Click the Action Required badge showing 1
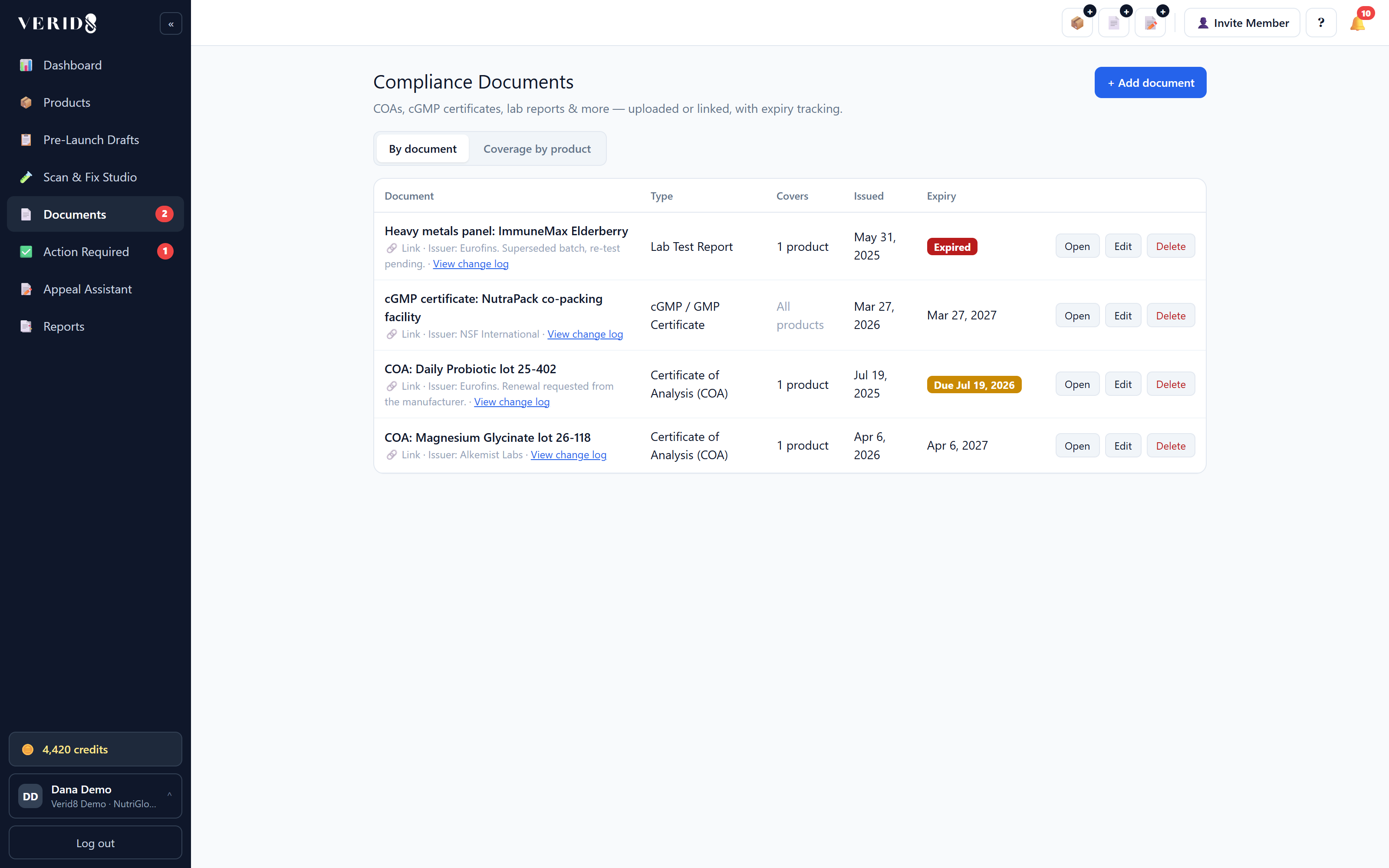This screenshot has height=868, width=1389. [x=165, y=251]
